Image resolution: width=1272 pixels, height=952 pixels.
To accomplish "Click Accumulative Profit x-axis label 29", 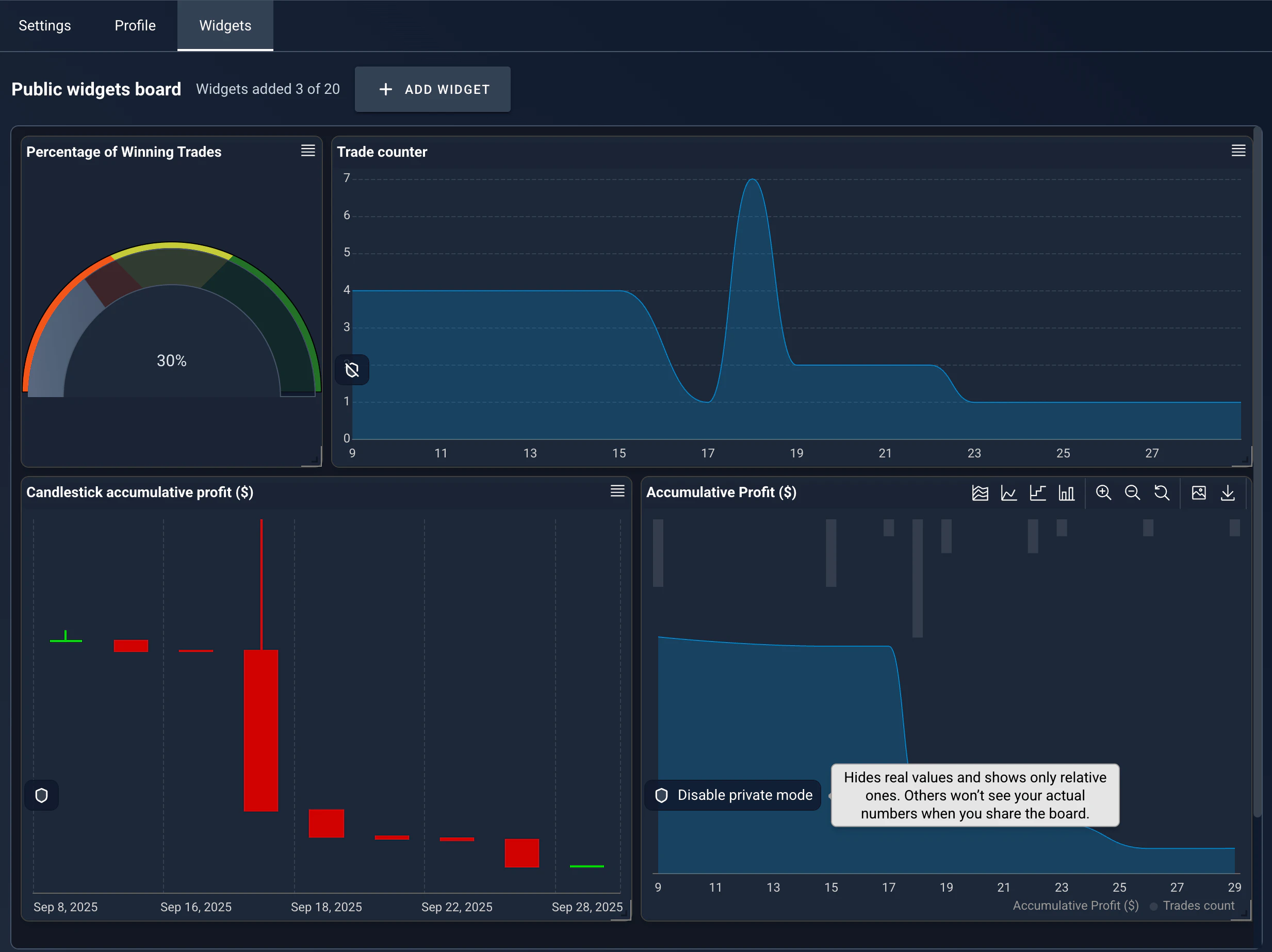I will point(1235,887).
